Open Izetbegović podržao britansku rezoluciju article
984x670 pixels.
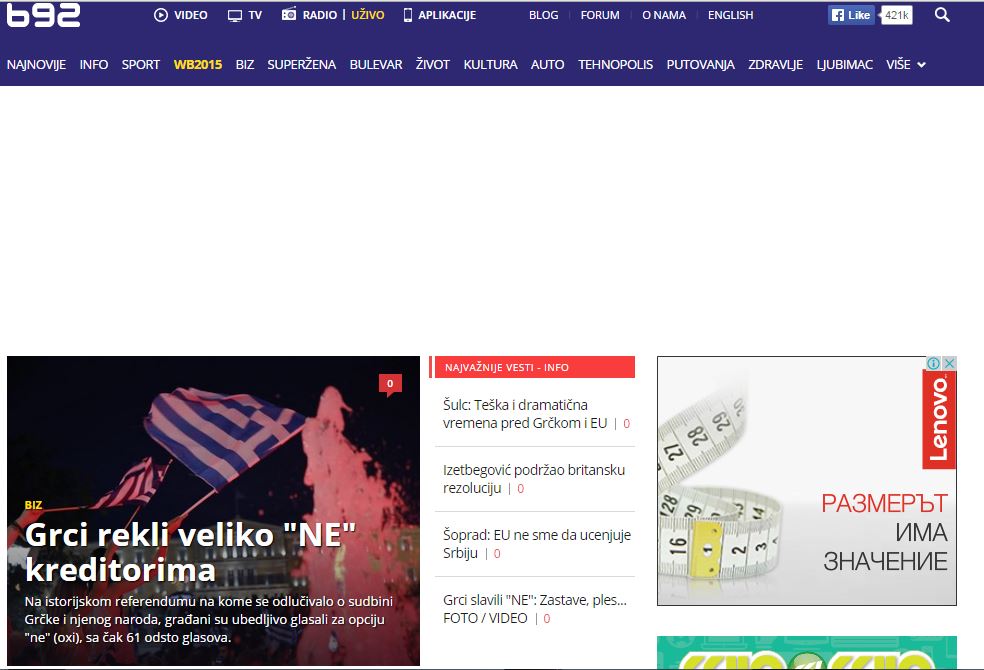534,479
